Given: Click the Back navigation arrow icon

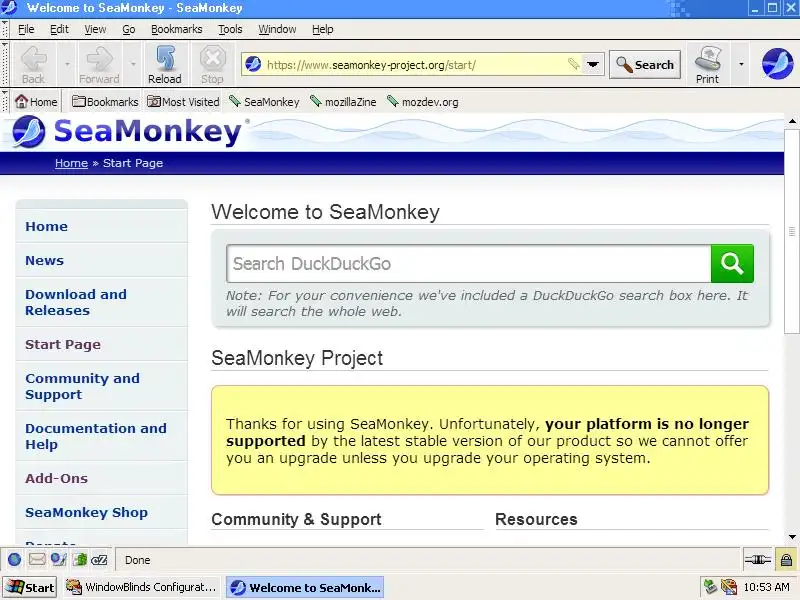Looking at the screenshot, I should point(34,59).
